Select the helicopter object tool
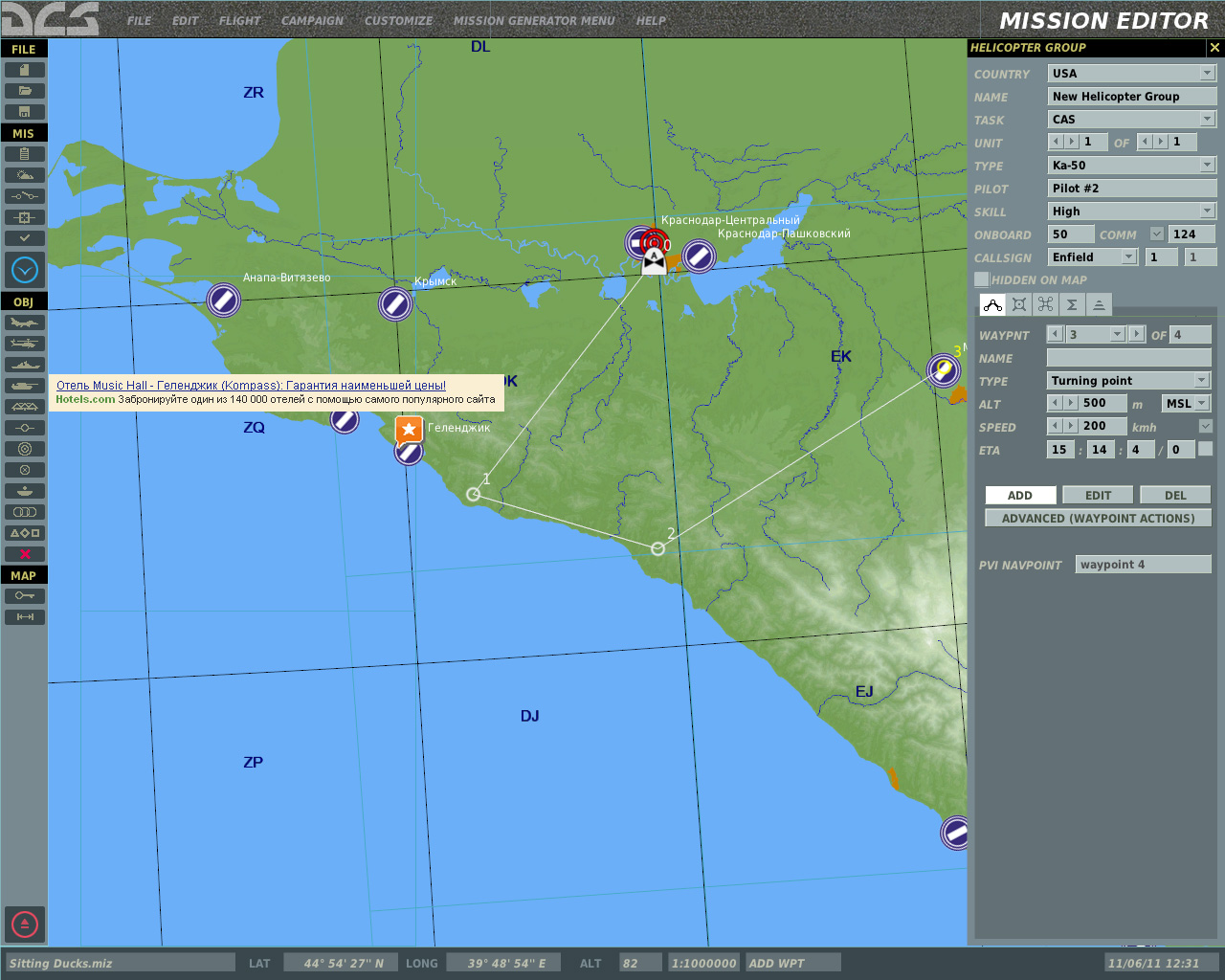Viewport: 1225px width, 980px height. point(24,344)
